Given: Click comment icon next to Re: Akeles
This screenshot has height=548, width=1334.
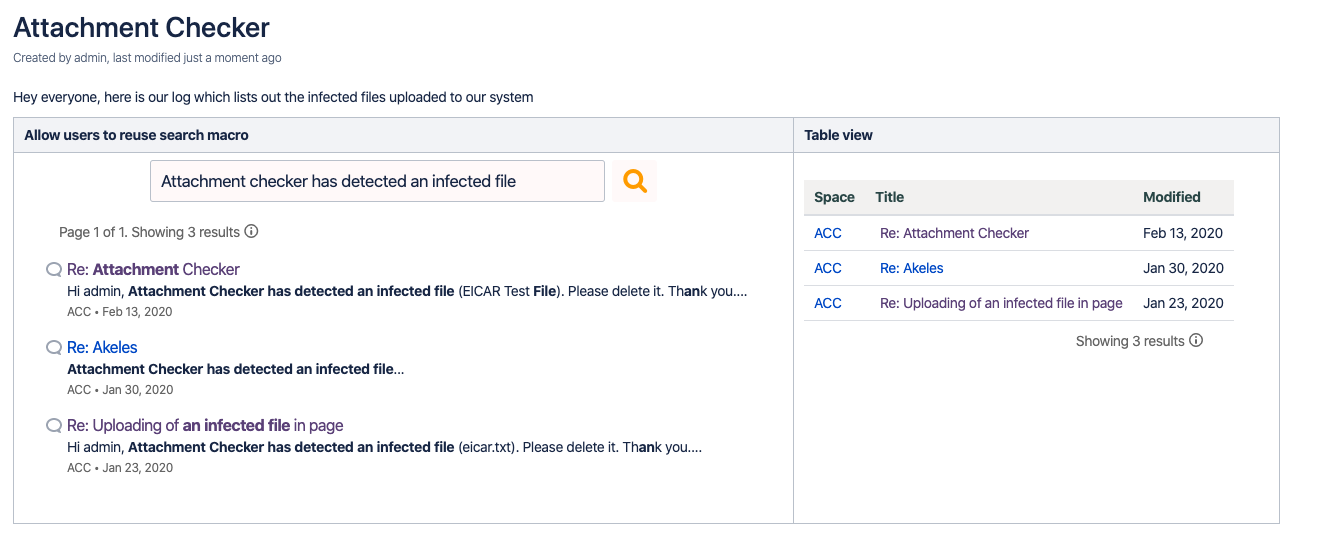Looking at the screenshot, I should pos(54,348).
